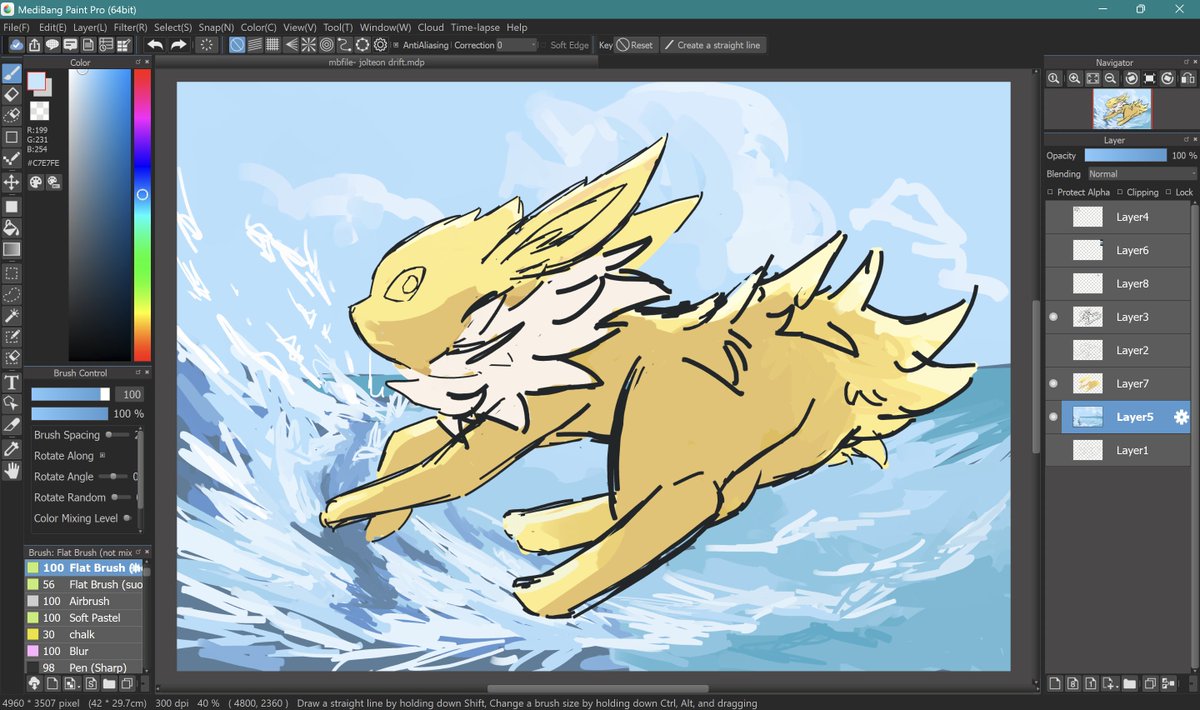
Task: Select the Move tool
Action: 12,182
